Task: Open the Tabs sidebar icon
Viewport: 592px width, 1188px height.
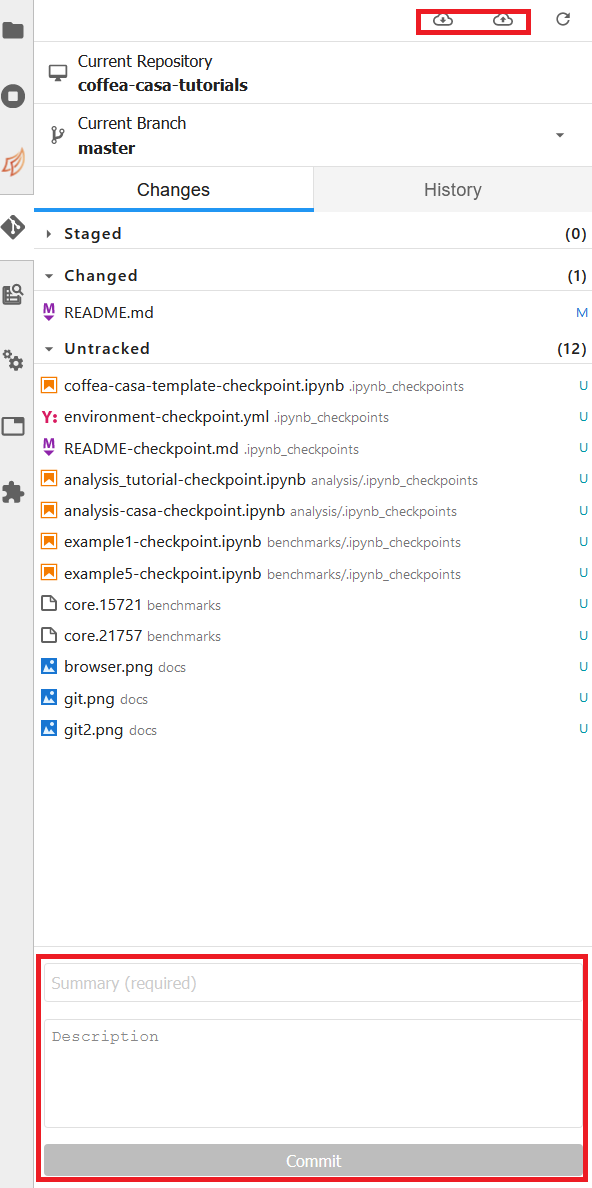Action: point(14,427)
